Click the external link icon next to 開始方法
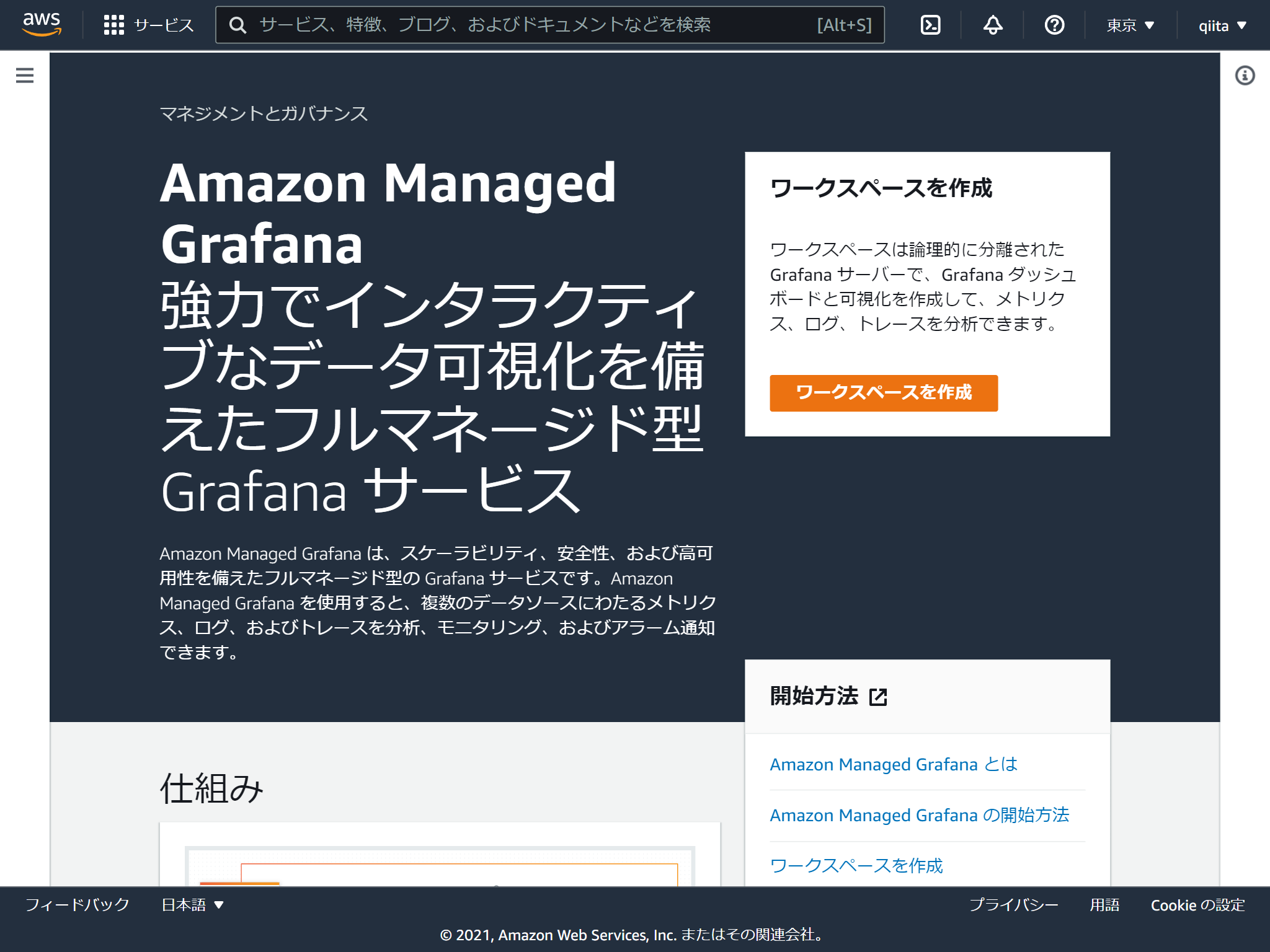The width and height of the screenshot is (1270, 952). tap(878, 697)
